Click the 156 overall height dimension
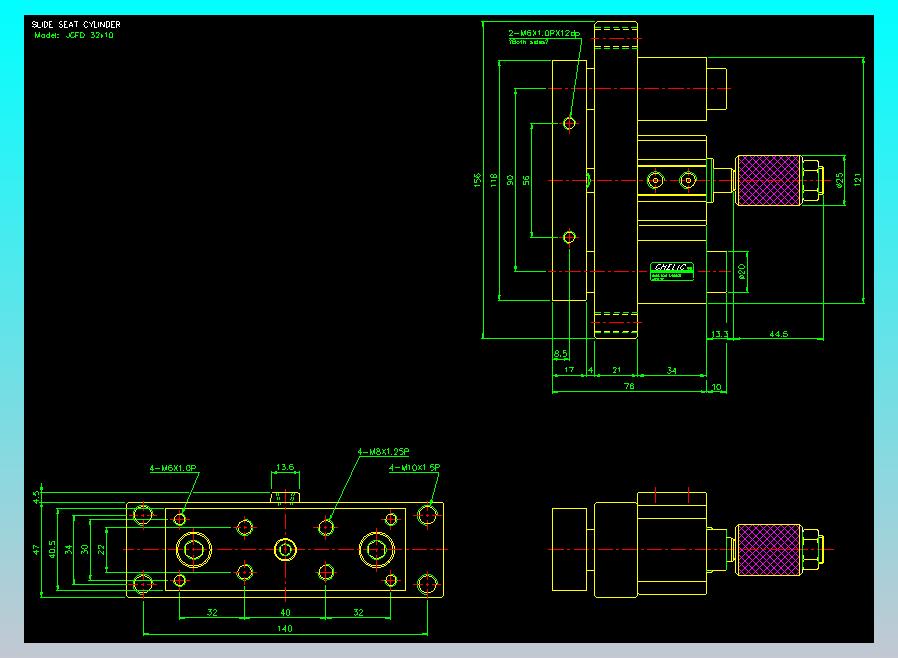Screen dimensions: 898x658 pos(477,180)
